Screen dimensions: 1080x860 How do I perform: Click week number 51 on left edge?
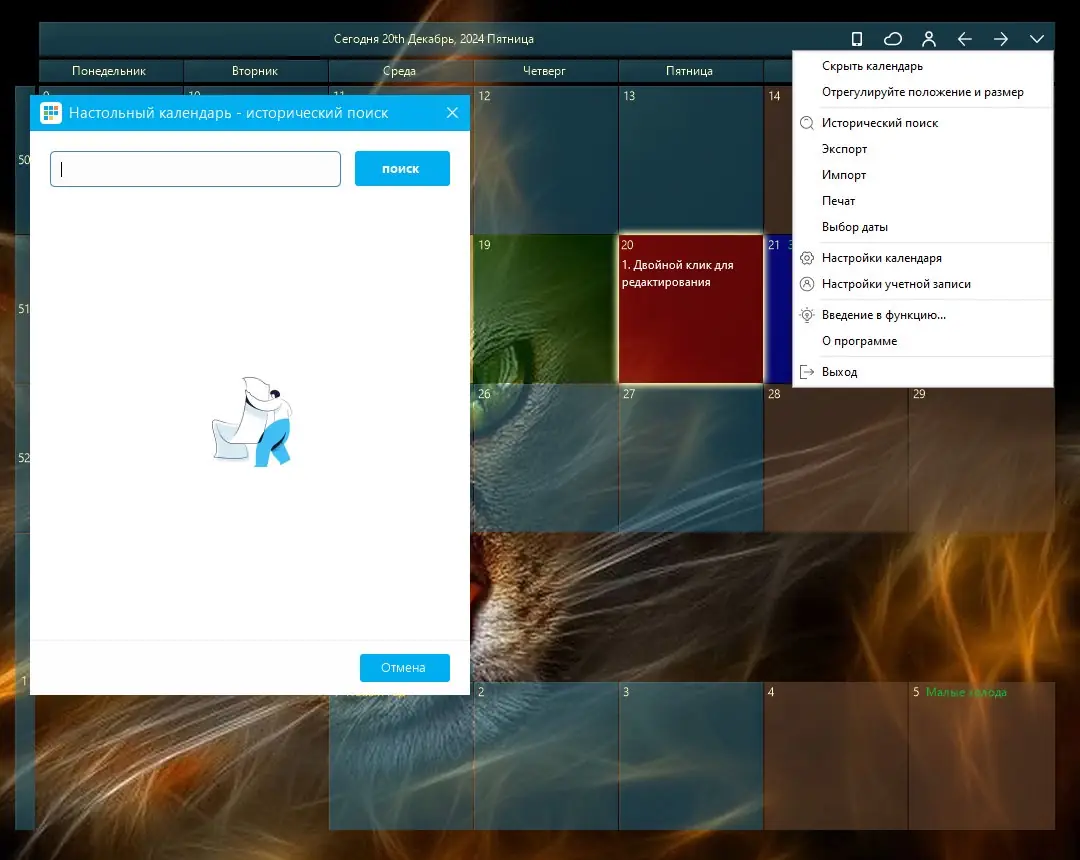[24, 308]
